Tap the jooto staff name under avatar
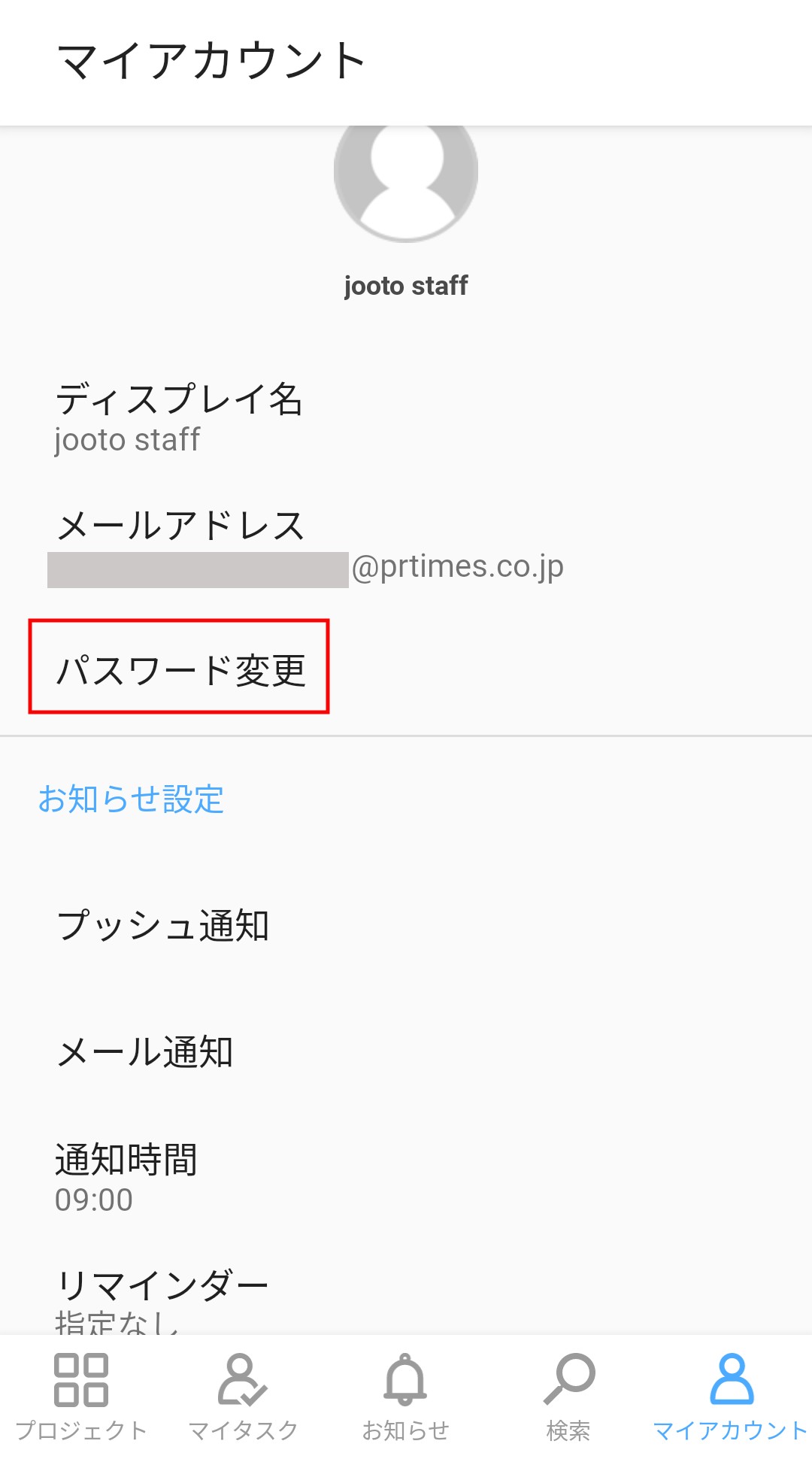 tap(406, 286)
